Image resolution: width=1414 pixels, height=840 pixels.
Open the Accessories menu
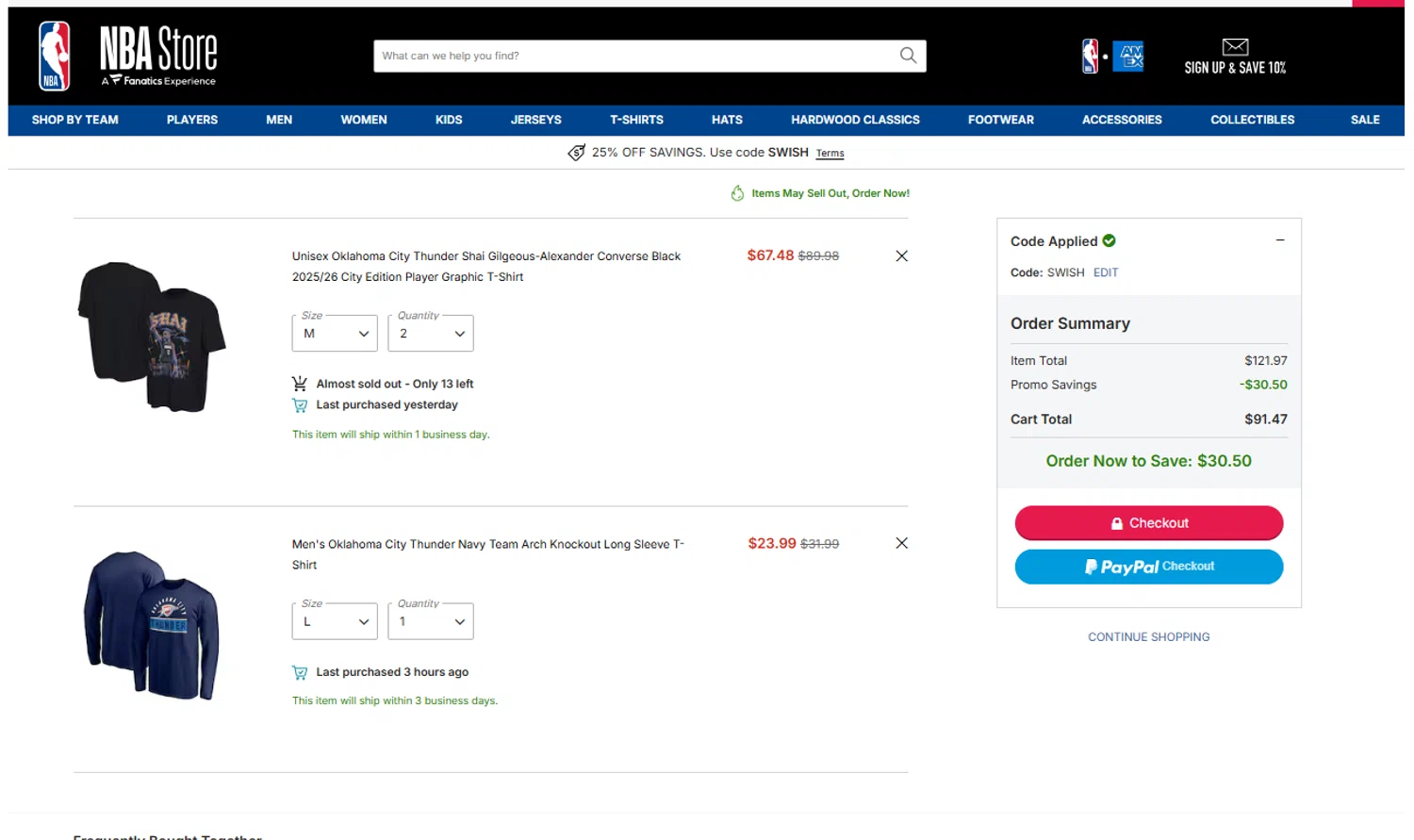[1122, 120]
